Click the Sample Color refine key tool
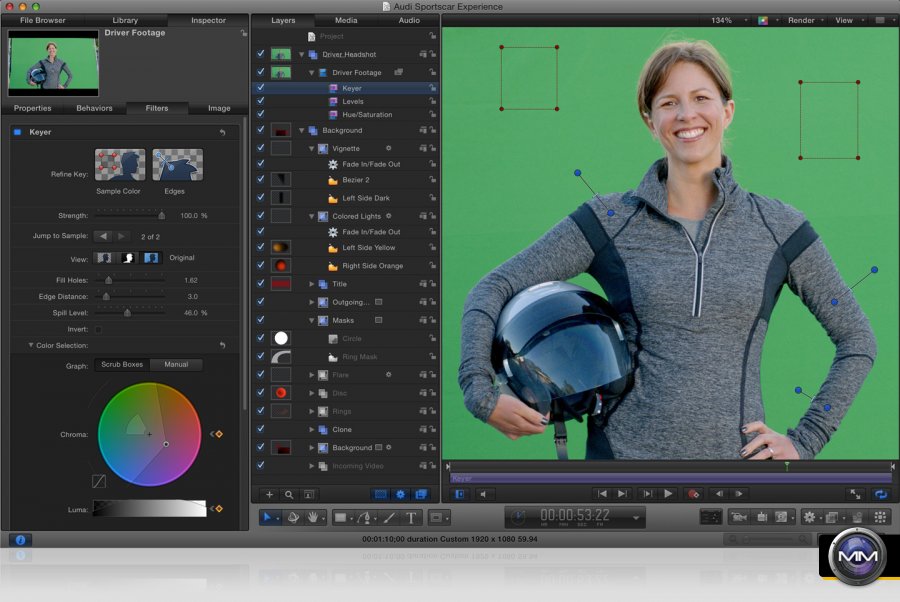 pyautogui.click(x=120, y=166)
